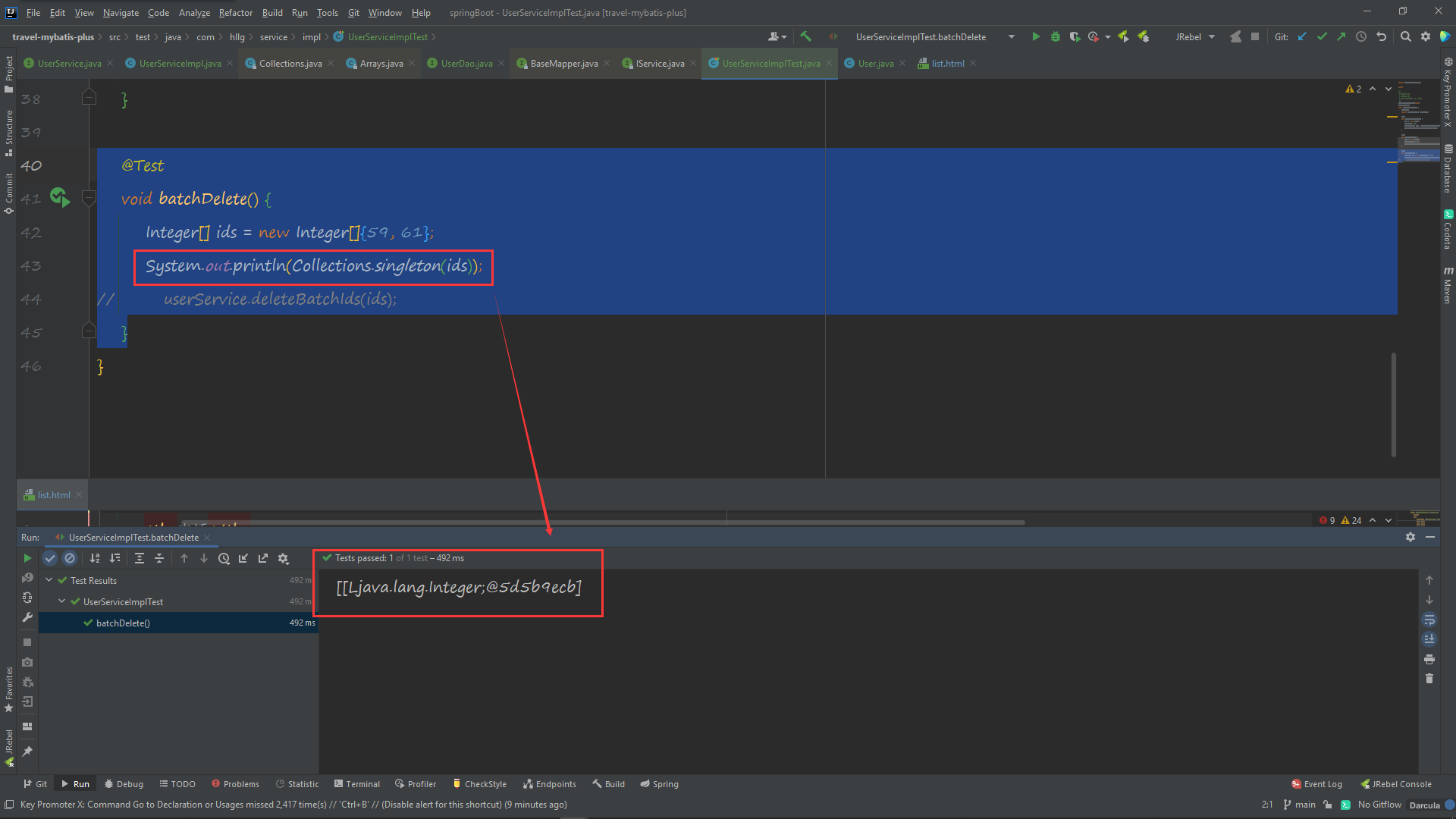Collapse the Test Results tree node
1456x819 pixels.
pyautogui.click(x=49, y=580)
